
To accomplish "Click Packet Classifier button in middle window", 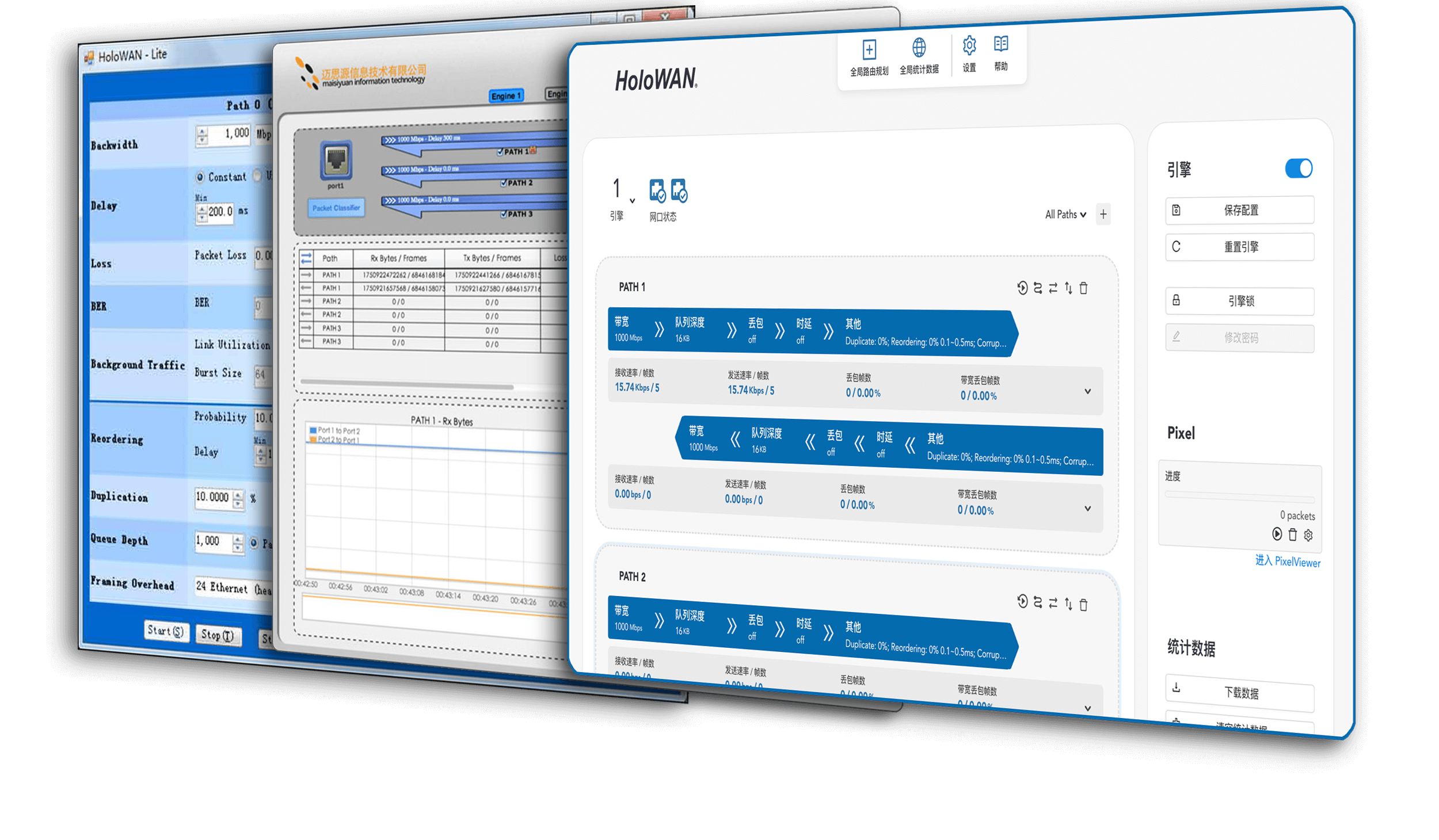I will coord(336,208).
